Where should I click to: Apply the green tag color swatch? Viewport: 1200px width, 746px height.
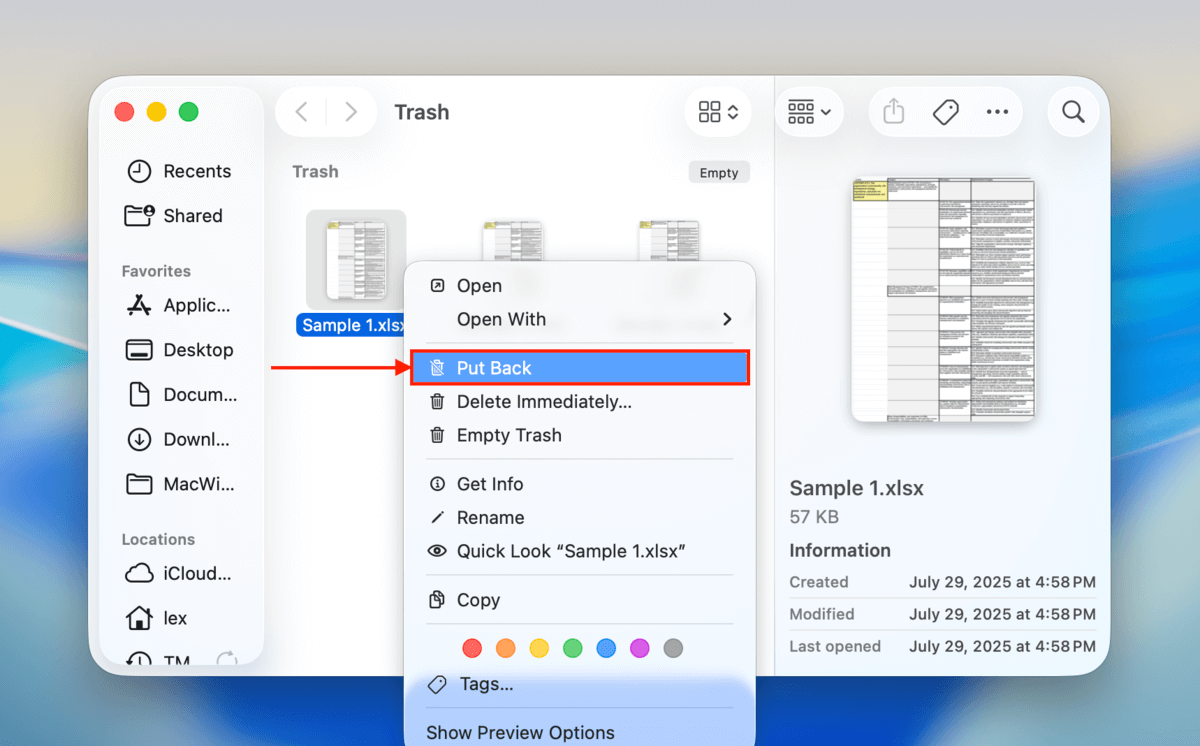tap(572, 648)
